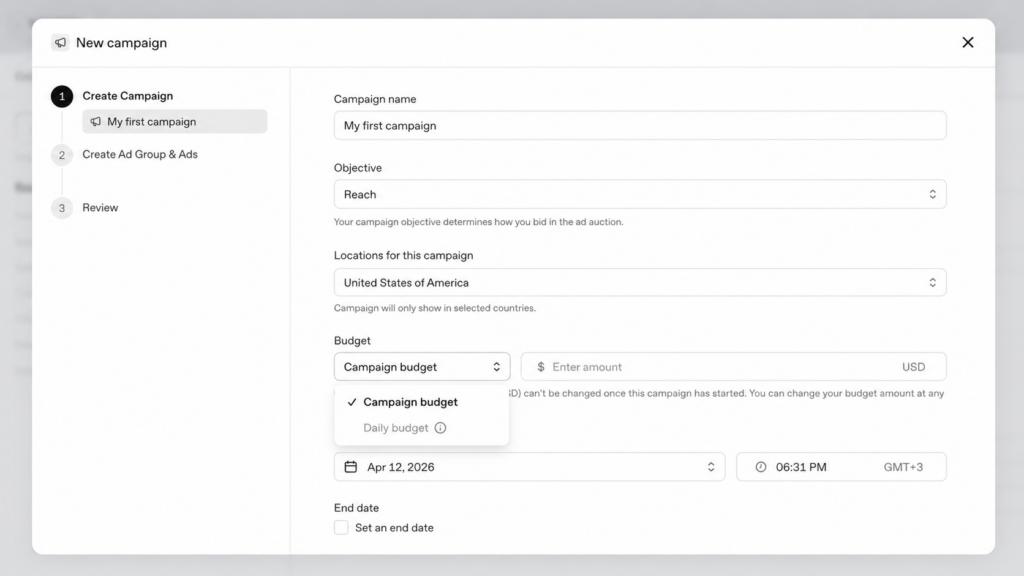Viewport: 1024px width, 576px height.
Task: Choose Campaign budget option in the menu
Action: tap(421, 402)
